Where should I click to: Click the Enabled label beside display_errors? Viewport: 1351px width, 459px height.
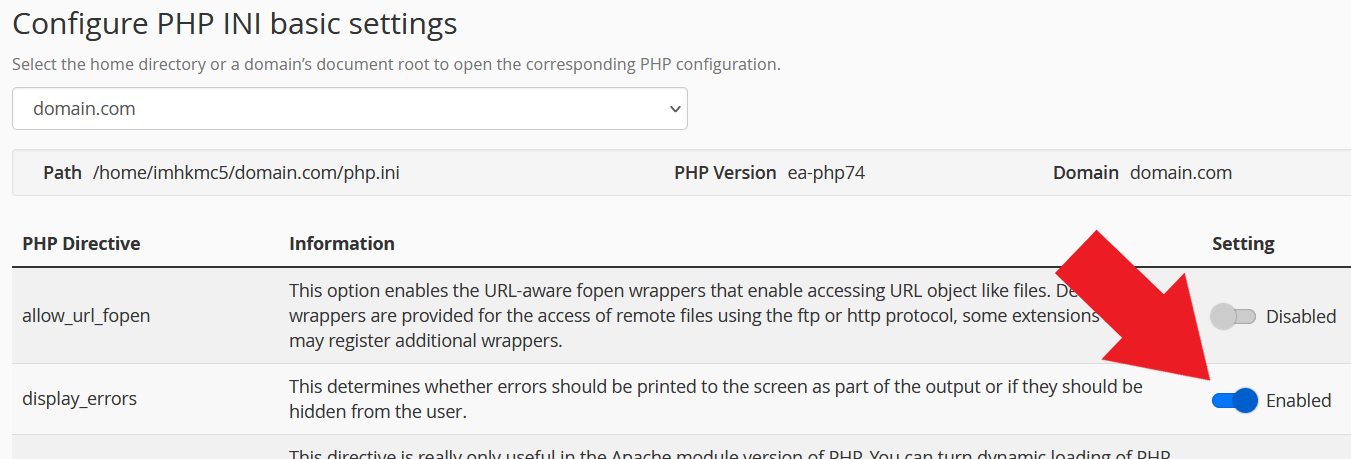1299,400
